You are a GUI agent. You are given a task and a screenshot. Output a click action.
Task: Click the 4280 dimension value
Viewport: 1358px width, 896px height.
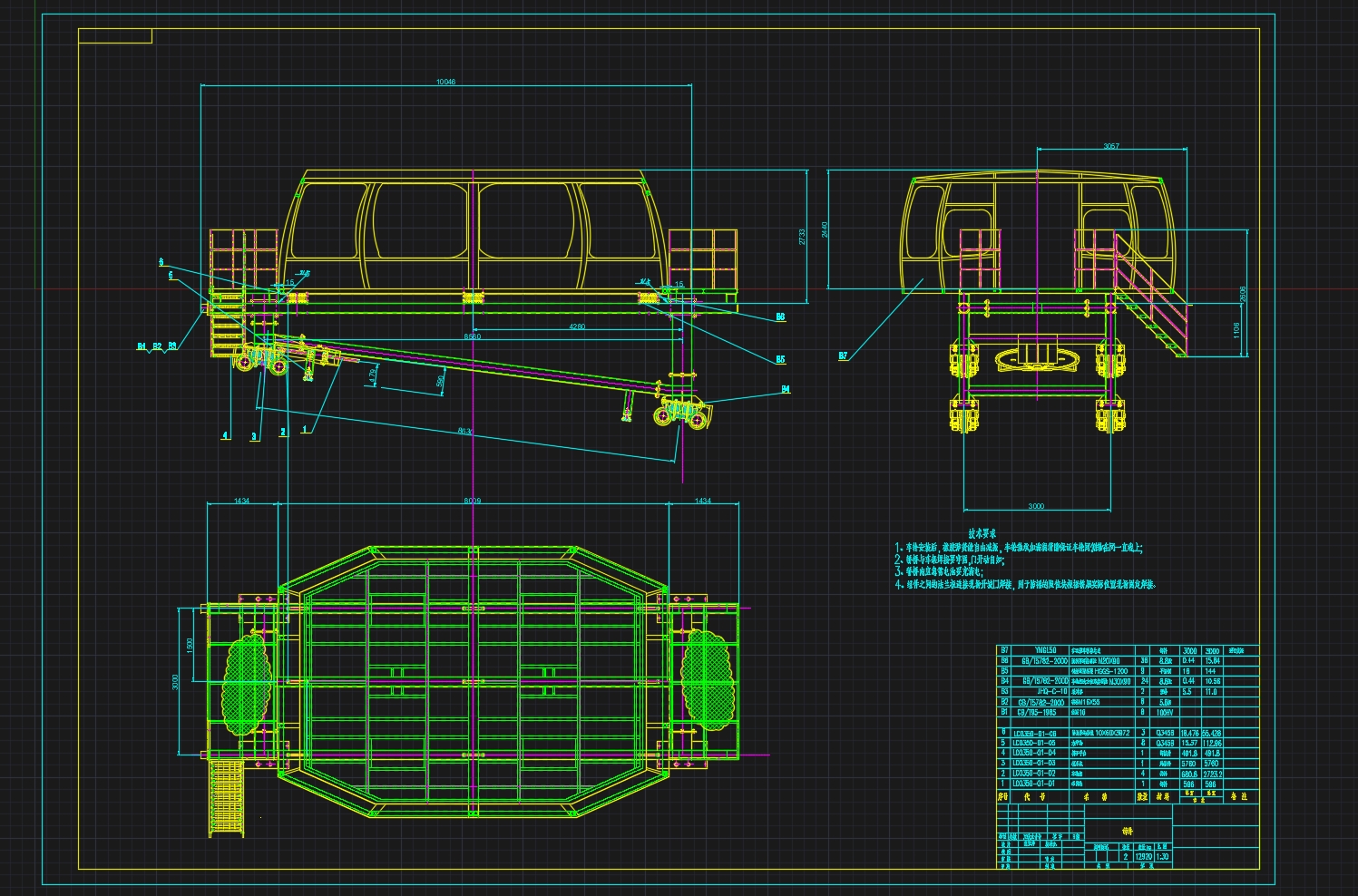pyautogui.click(x=577, y=326)
